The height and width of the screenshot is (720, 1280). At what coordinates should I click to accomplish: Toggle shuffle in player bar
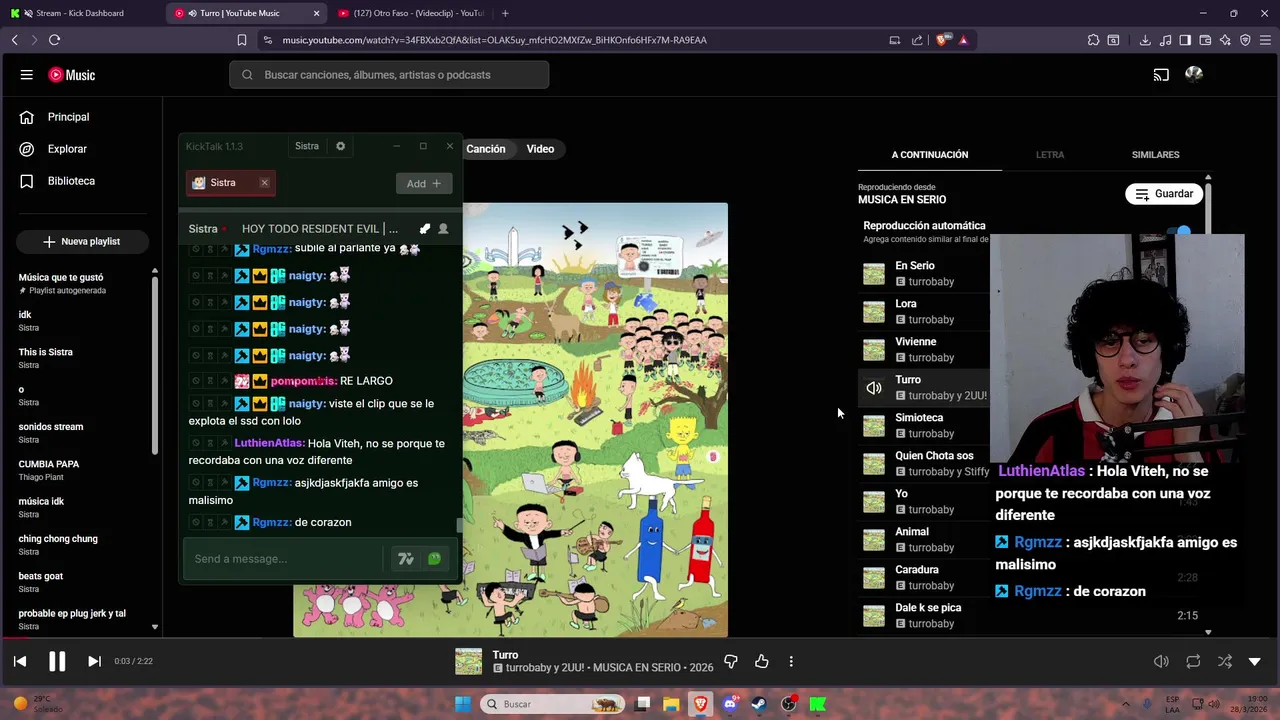pyautogui.click(x=1225, y=661)
